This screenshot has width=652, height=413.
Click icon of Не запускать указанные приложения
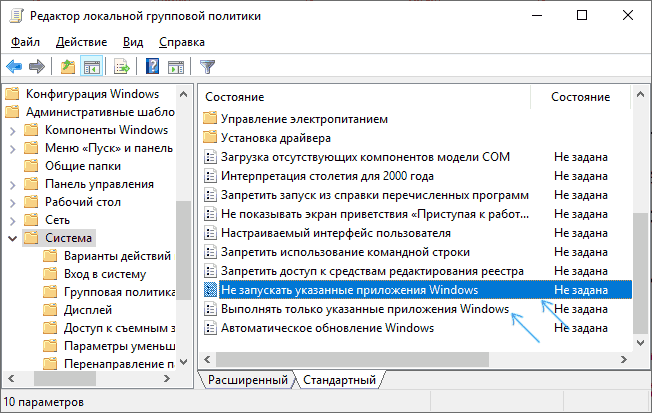[210, 290]
